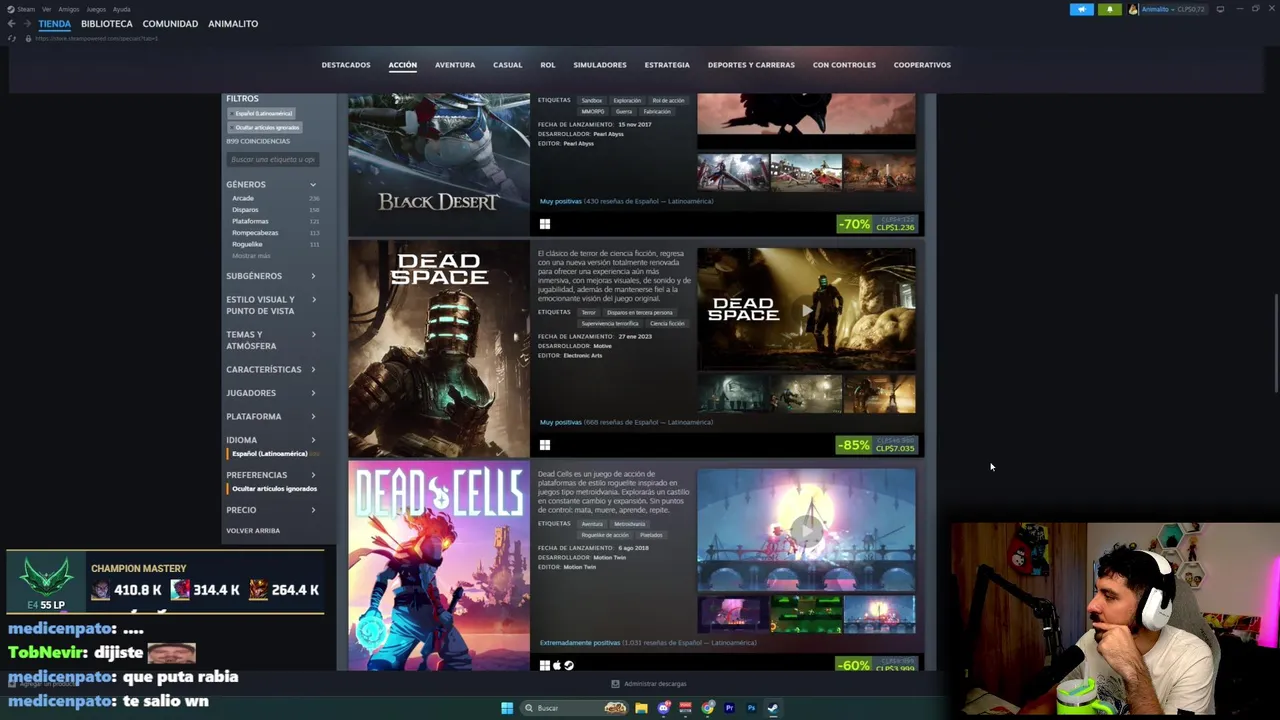This screenshot has width=1280, height=720.
Task: Open the Cooperativos tab
Action: tap(922, 65)
